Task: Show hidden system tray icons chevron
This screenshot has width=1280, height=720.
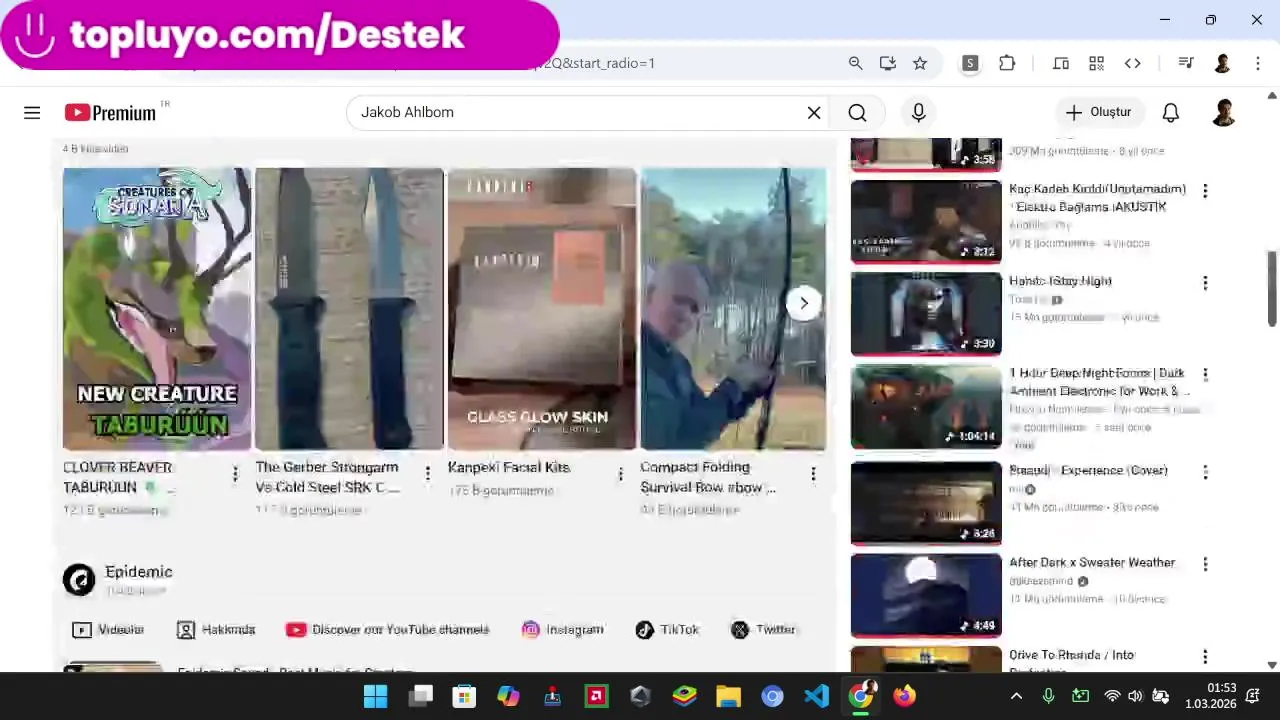Action: tap(1016, 696)
